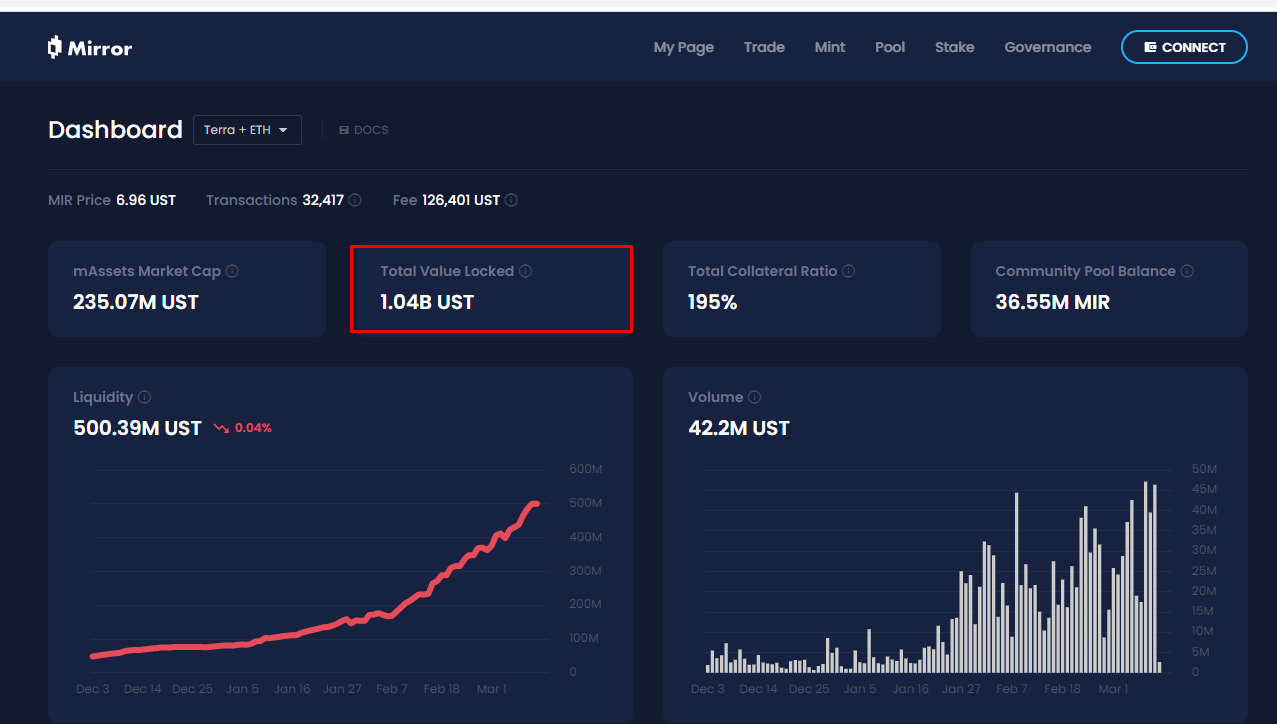Screen dimensions: 1277x724
Task: Click the 235.07M UST market cap value
Action: point(136,302)
